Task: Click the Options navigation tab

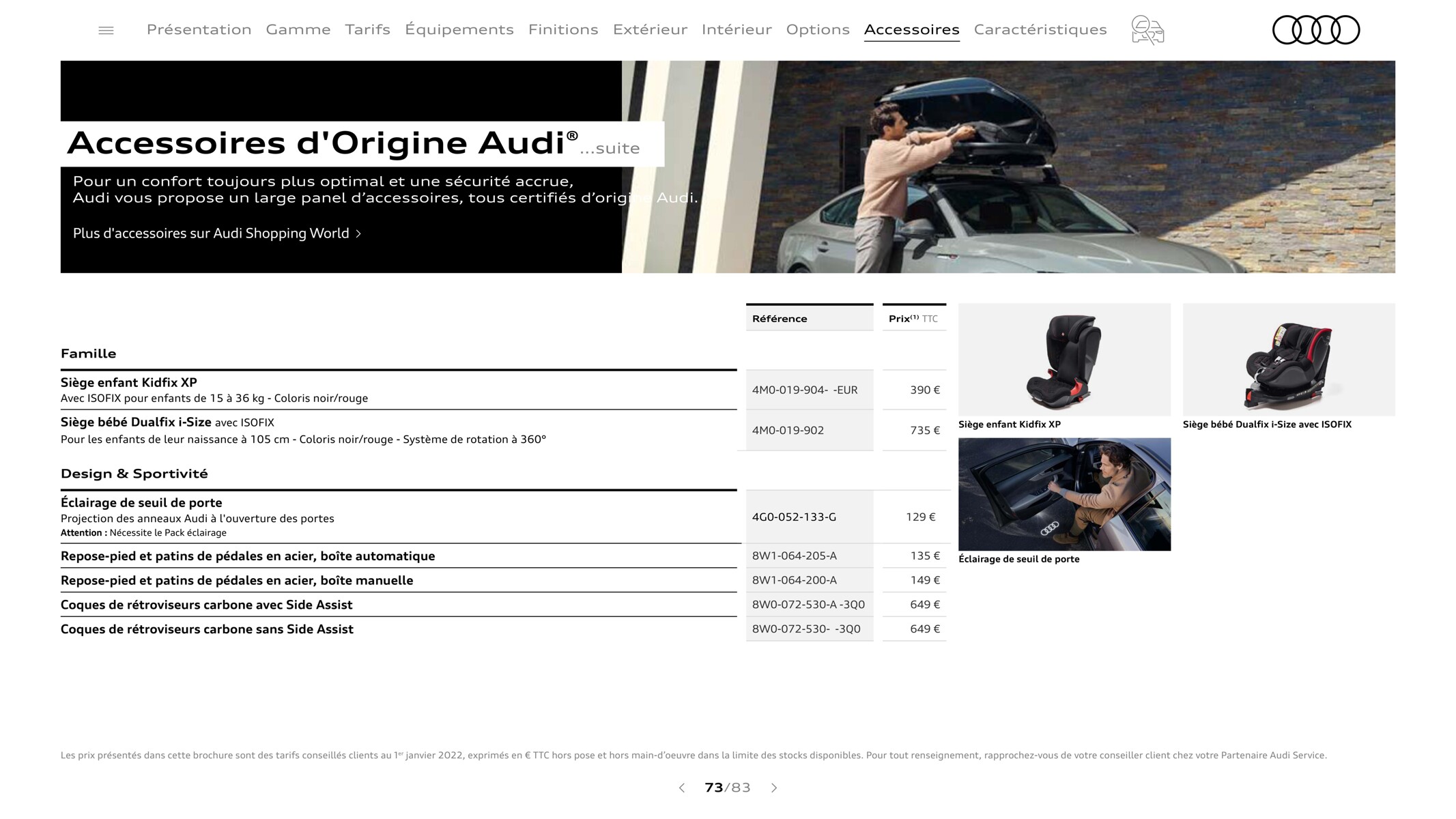Action: 817,29
